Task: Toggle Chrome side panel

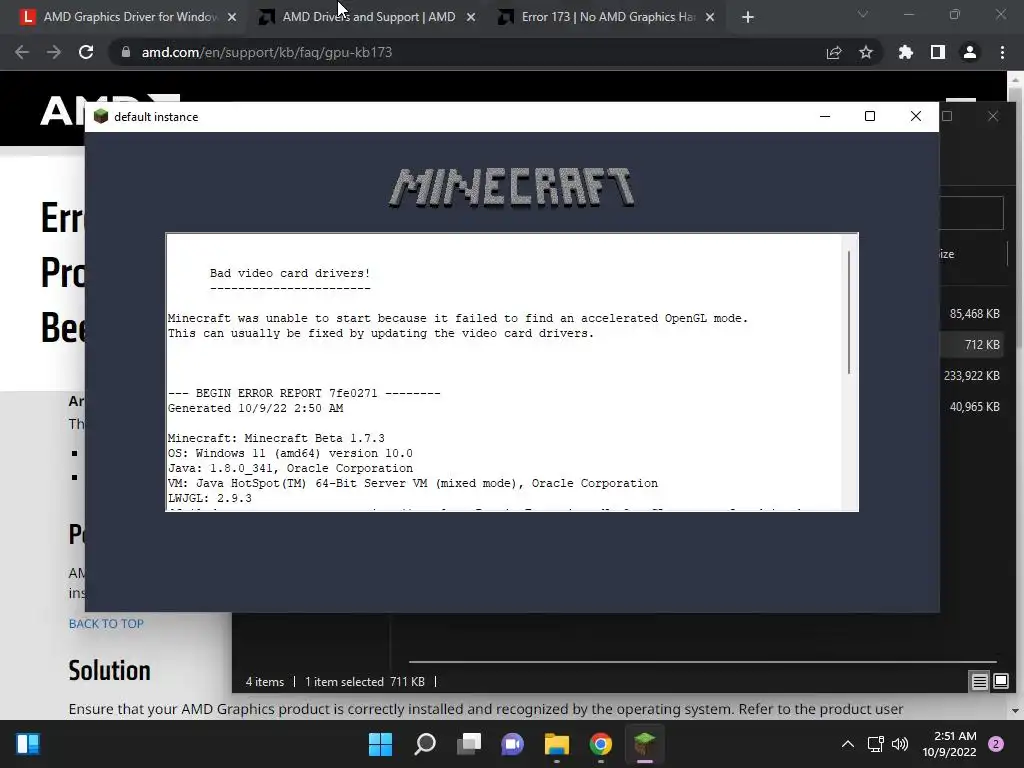Action: (x=937, y=52)
